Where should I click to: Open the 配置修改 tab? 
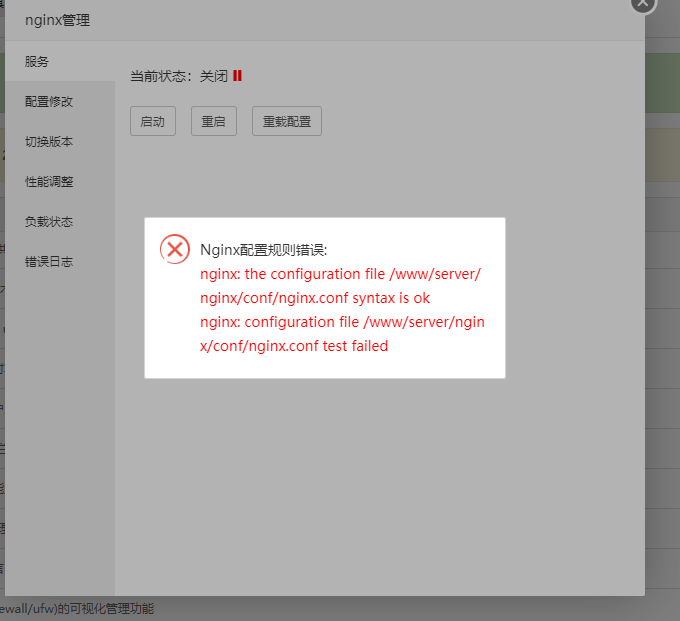(x=60, y=101)
